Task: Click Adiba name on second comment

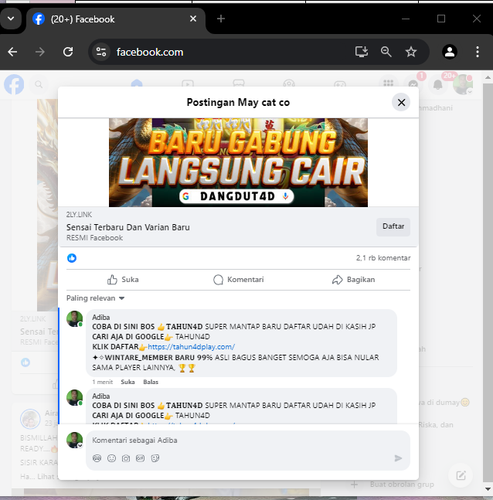Action: (x=101, y=396)
